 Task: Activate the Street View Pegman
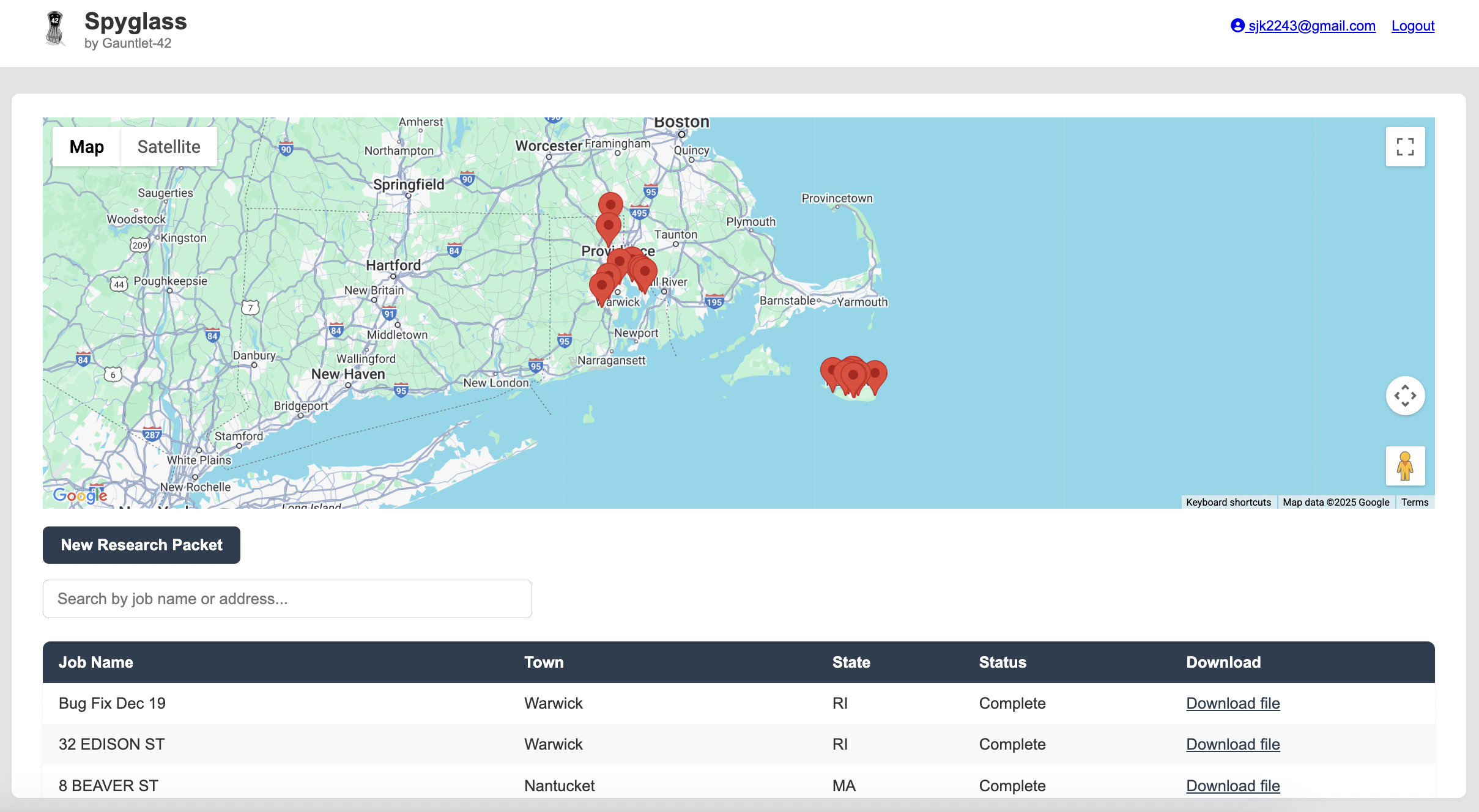[x=1404, y=466]
